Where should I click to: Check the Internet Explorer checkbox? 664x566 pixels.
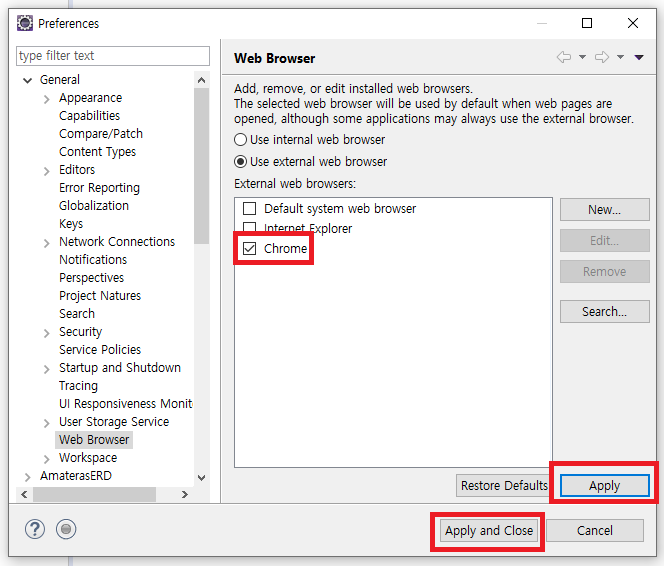pyautogui.click(x=249, y=227)
